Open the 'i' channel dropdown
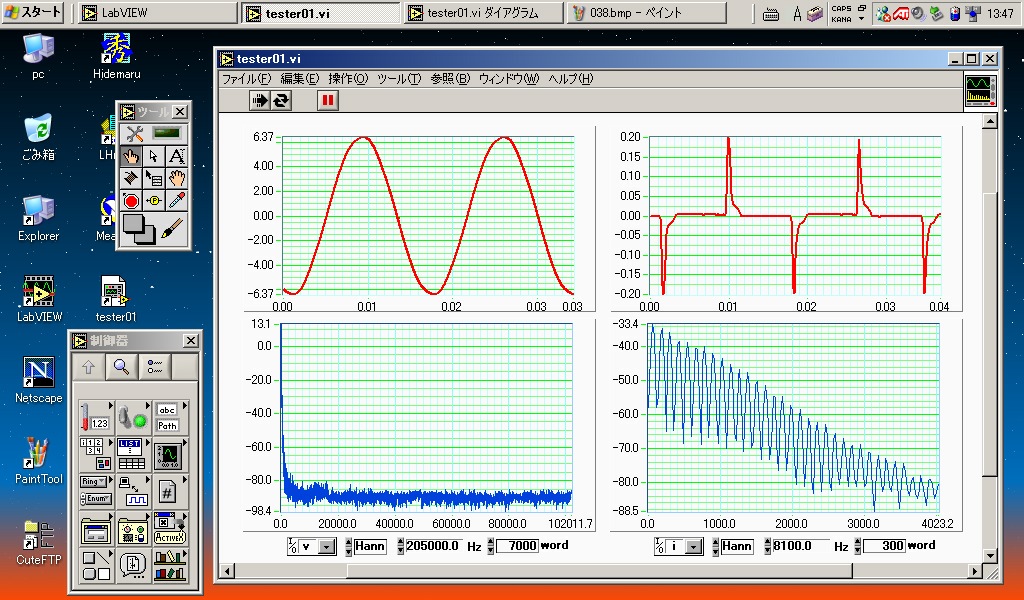1024x600 pixels. [x=694, y=547]
